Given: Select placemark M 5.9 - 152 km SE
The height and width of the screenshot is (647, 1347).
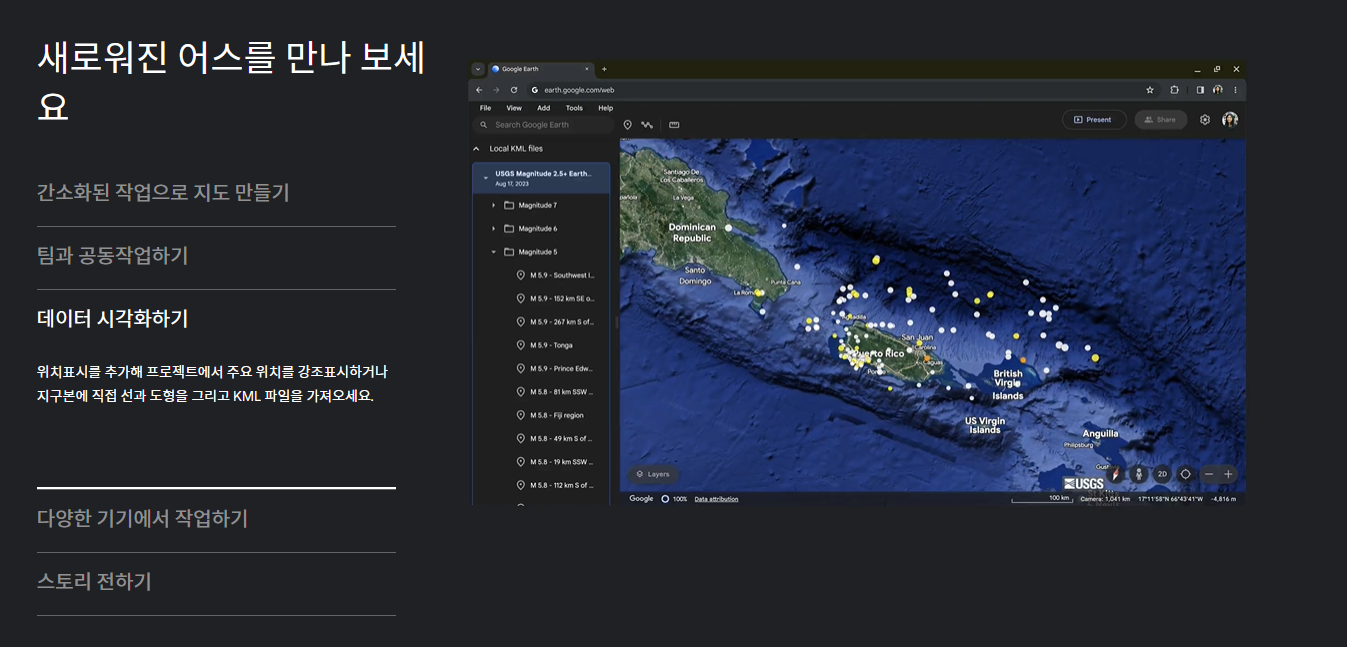Looking at the screenshot, I should tap(562, 298).
